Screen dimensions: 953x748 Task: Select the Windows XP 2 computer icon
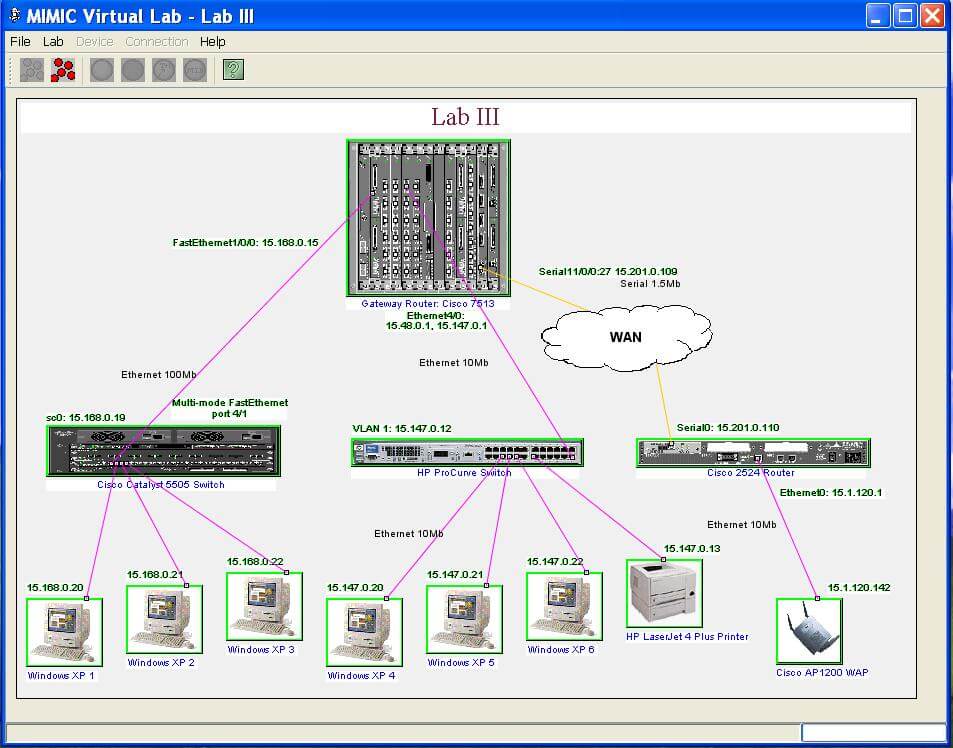coord(164,619)
